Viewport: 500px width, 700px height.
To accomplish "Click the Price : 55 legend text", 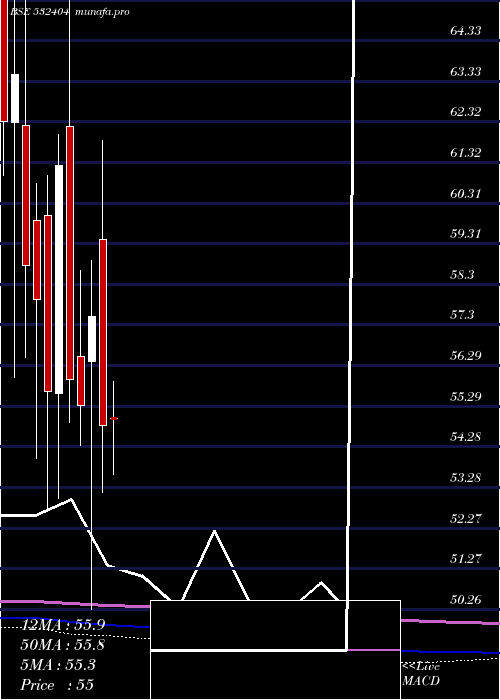I will pyautogui.click(x=57, y=685).
